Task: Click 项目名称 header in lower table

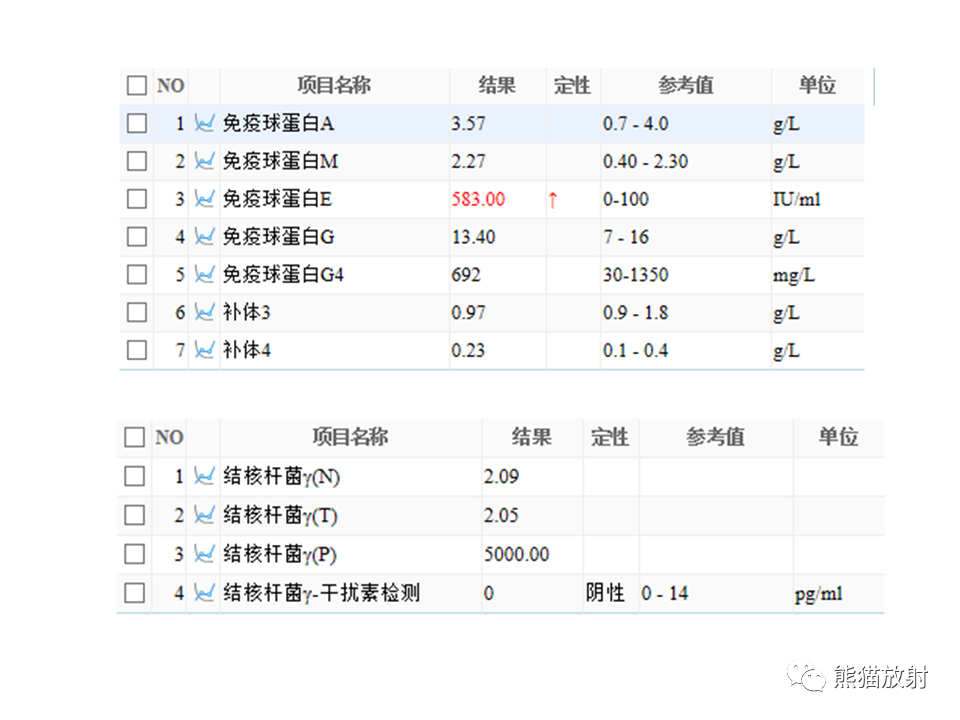Action: click(350, 437)
